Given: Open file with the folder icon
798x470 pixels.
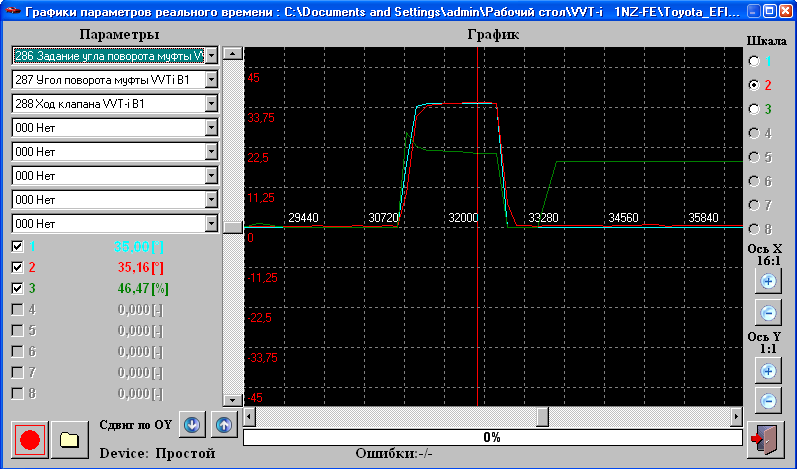Looking at the screenshot, I should 69,439.
